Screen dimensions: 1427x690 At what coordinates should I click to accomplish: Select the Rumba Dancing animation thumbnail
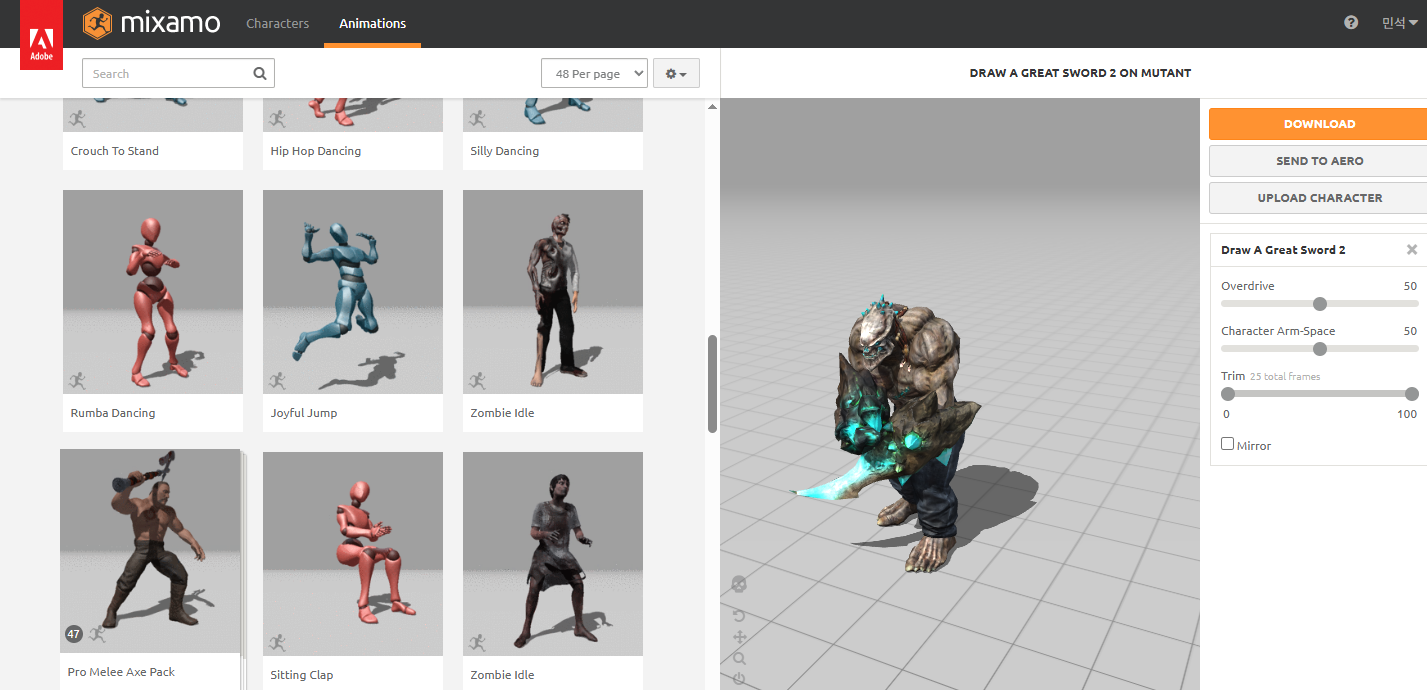(x=153, y=292)
